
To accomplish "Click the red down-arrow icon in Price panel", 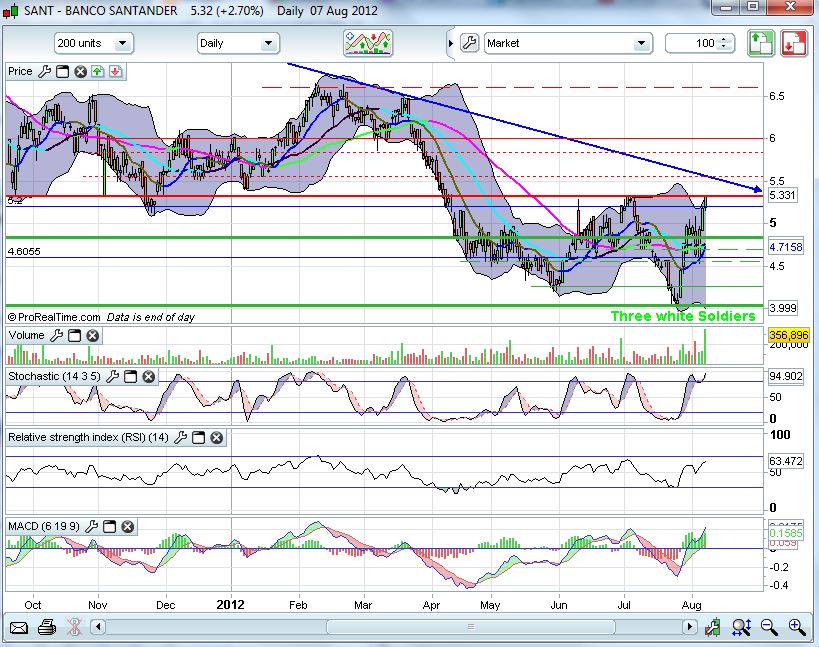I will coord(115,72).
